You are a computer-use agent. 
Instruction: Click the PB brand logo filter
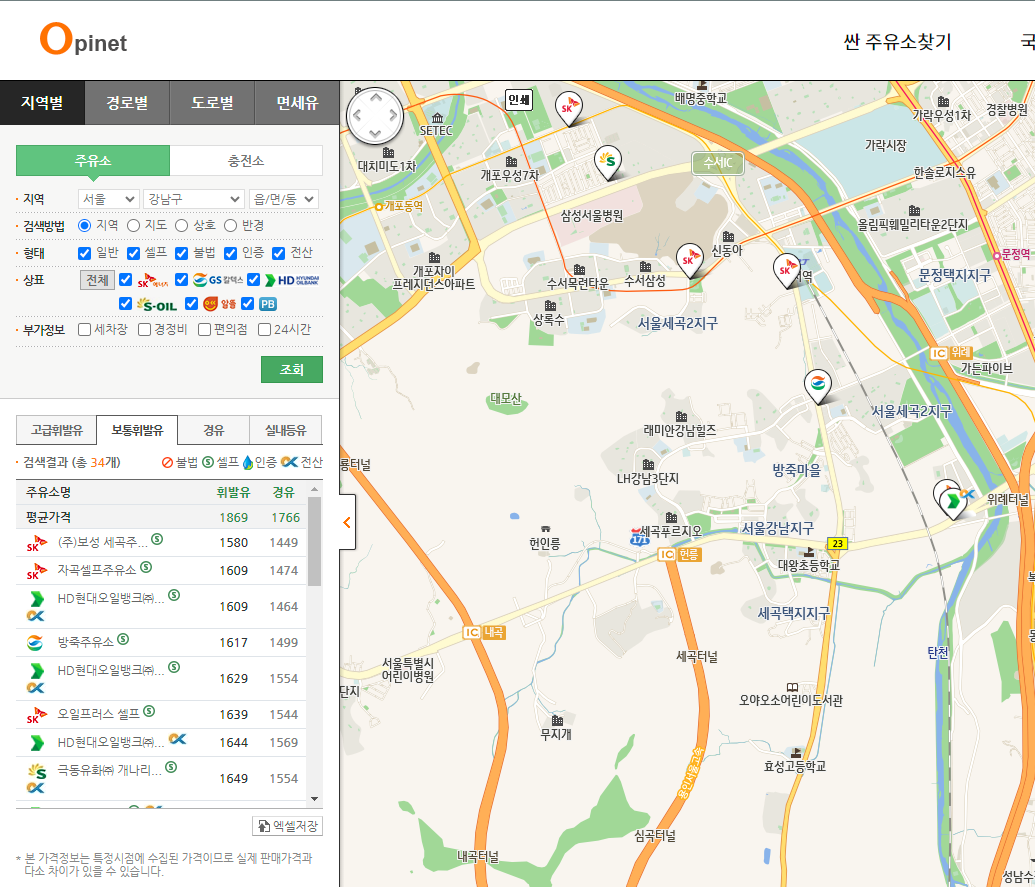[x=267, y=304]
